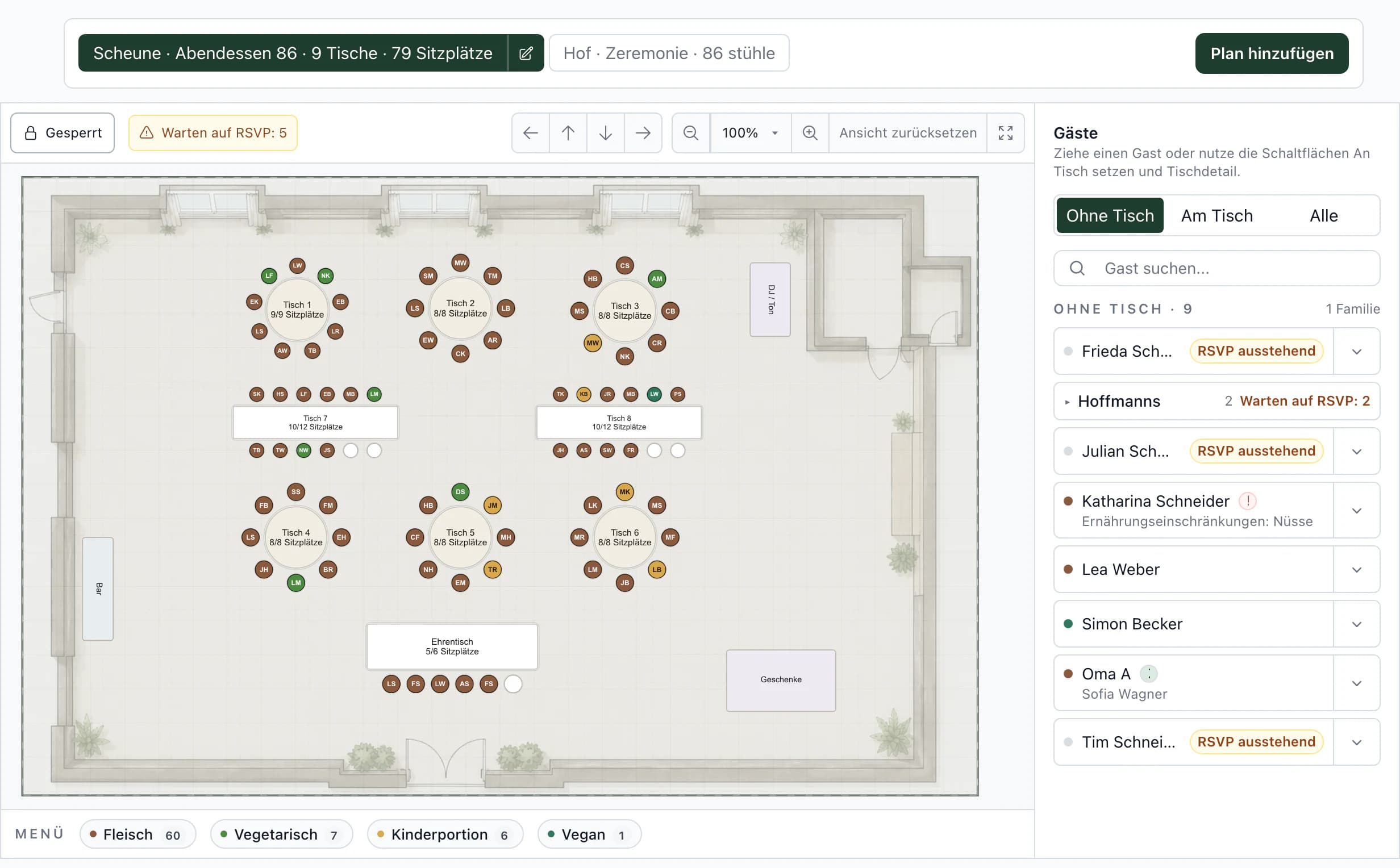Toggle the Kinderportion menu filter chip
1400x868 pixels.
tap(445, 834)
